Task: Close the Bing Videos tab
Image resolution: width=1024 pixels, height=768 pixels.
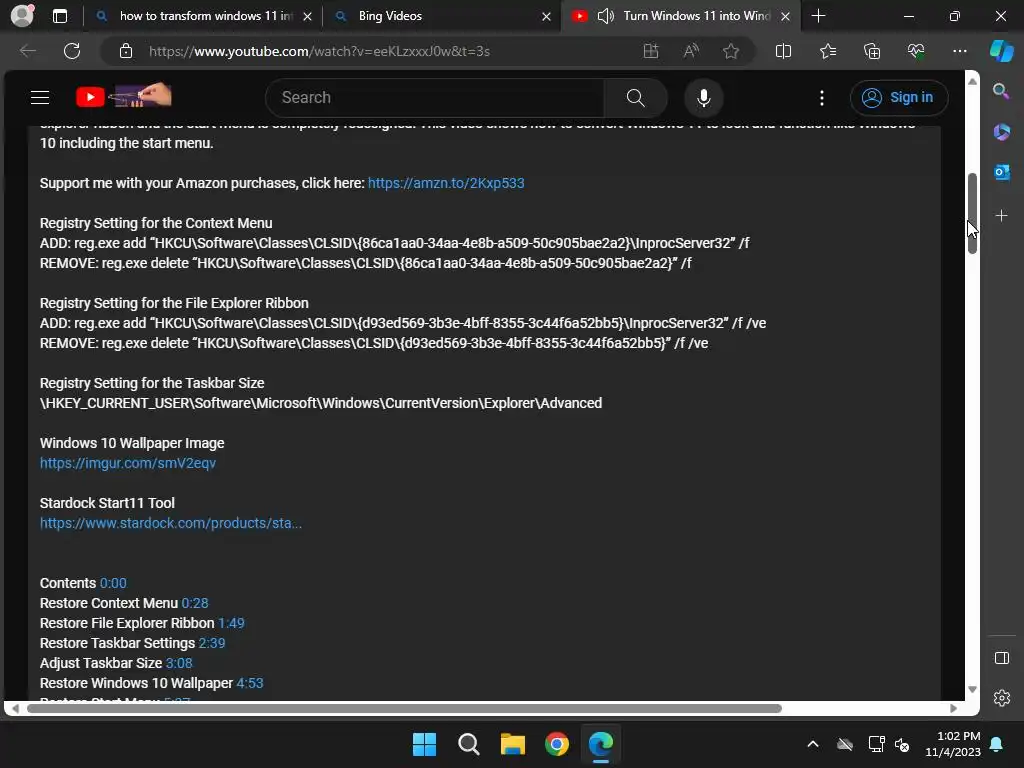Action: tap(546, 16)
